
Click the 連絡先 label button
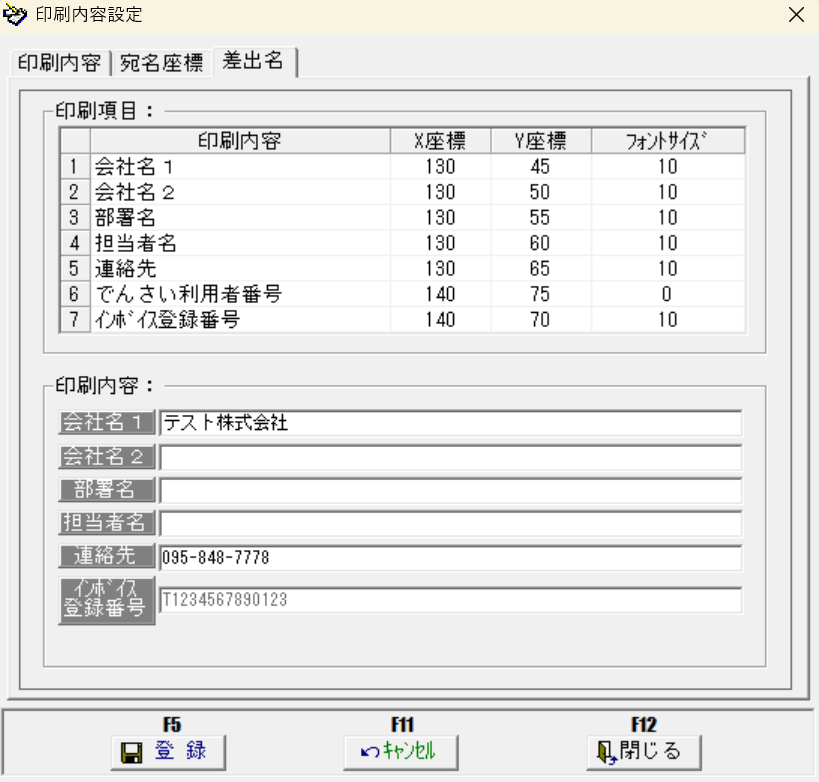click(x=106, y=558)
